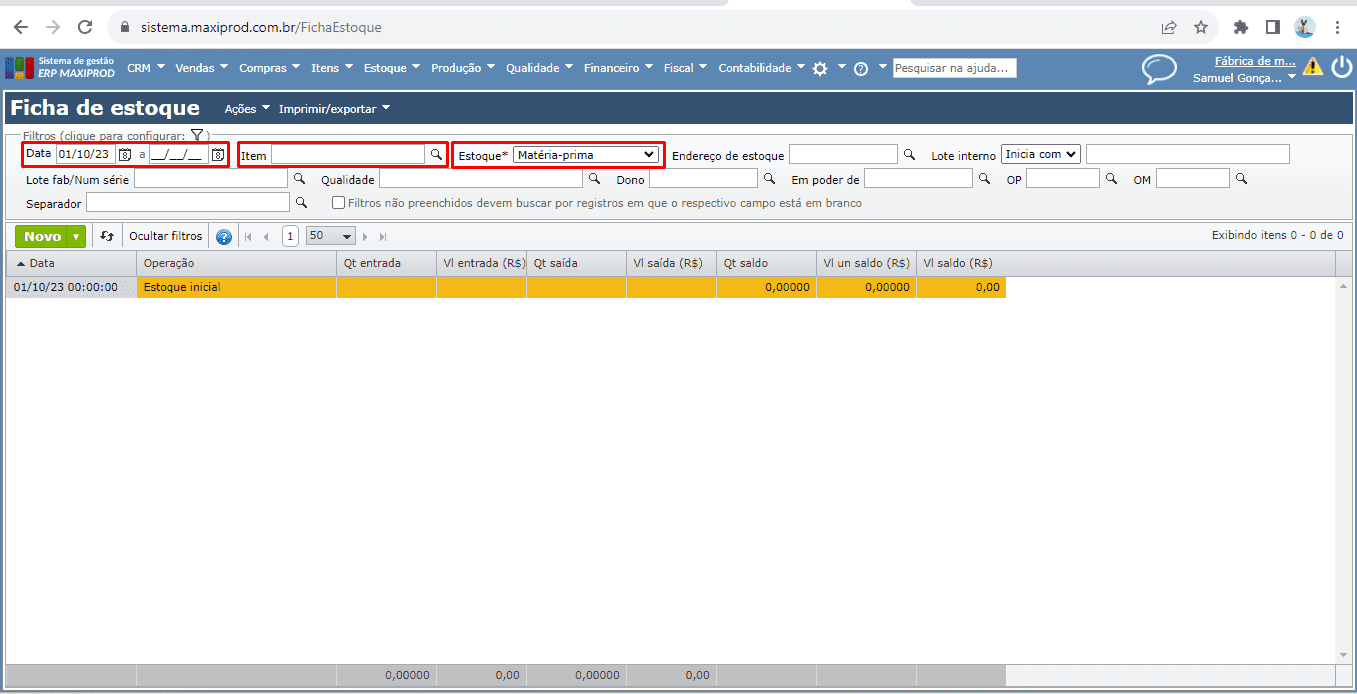Open the Imprimir/exportar dropdown menu
1357x694 pixels.
[334, 108]
